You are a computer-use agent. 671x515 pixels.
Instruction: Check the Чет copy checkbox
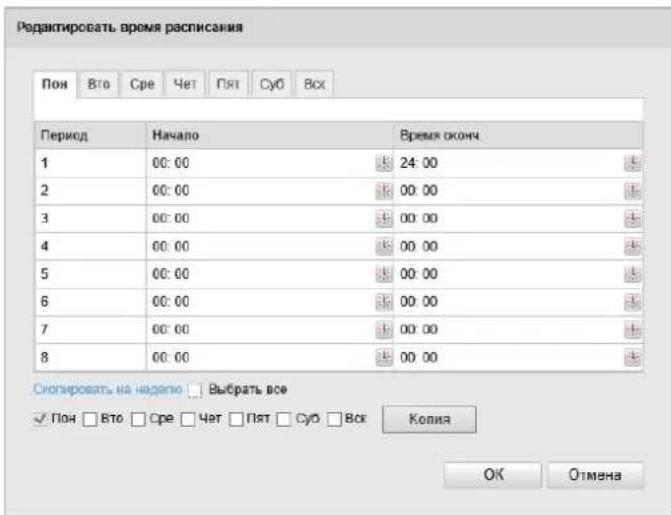[188, 419]
